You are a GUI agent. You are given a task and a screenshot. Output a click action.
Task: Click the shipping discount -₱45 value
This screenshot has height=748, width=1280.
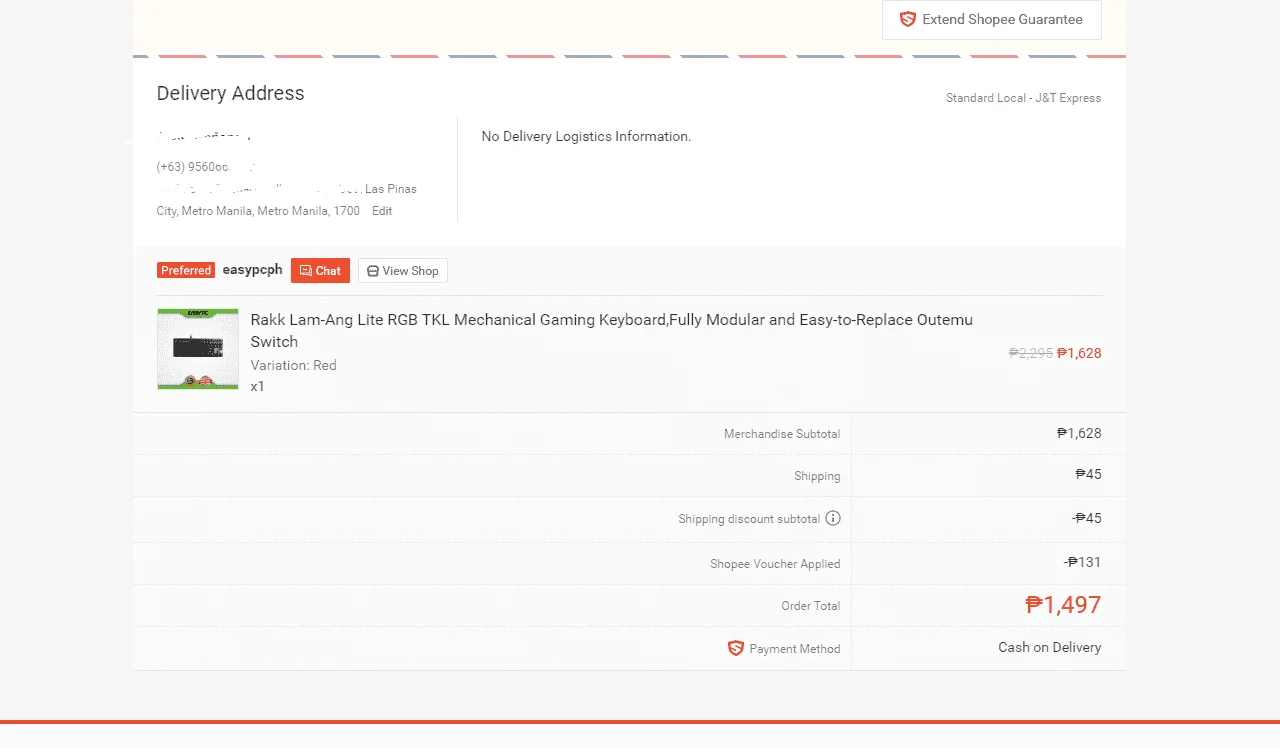click(1087, 518)
